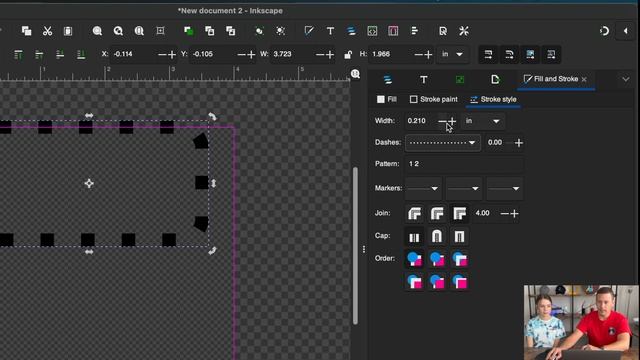Select the square cap style
Screen dimensions: 640x360
(x=460, y=236)
